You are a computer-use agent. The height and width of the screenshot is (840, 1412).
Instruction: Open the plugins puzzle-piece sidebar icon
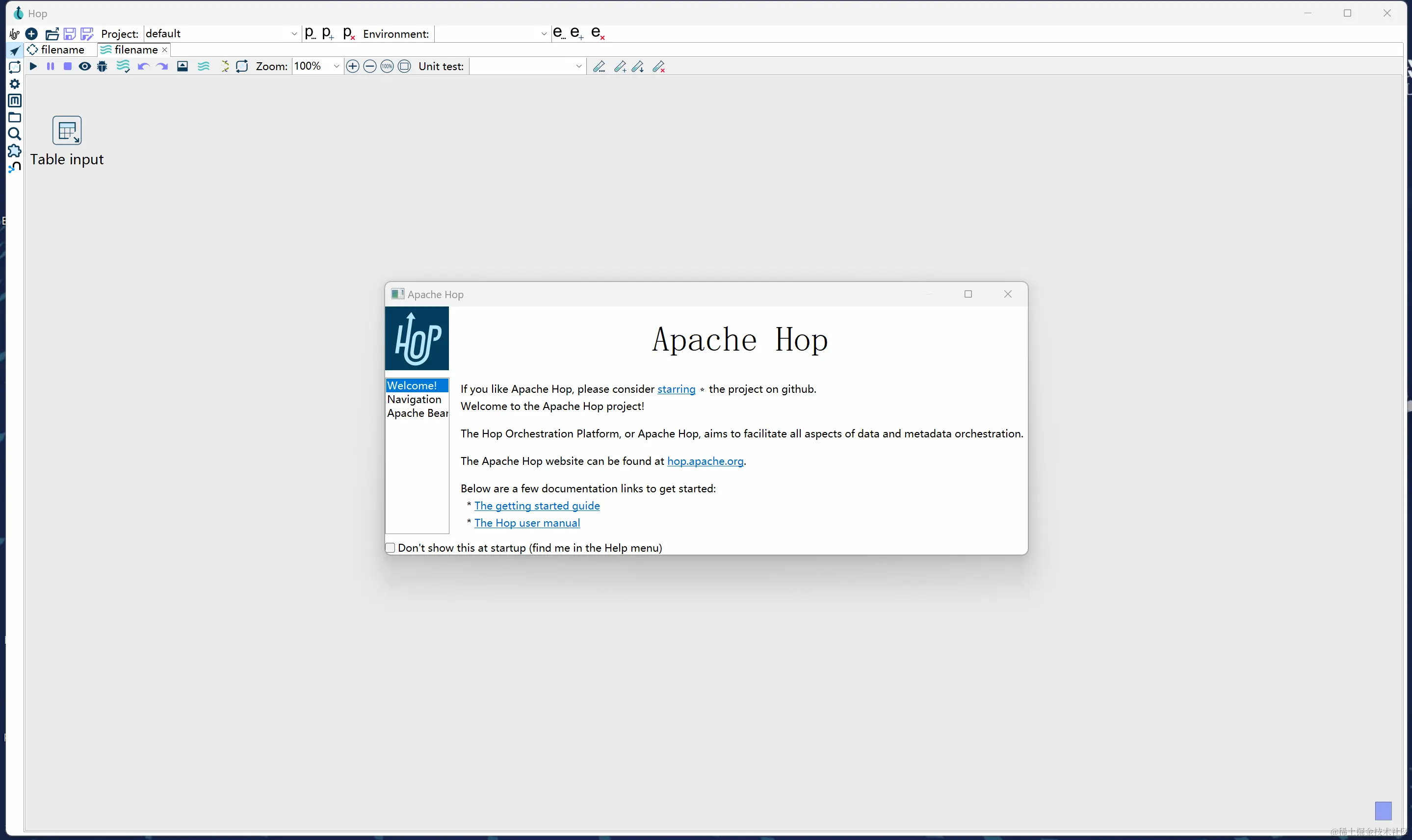[15, 151]
